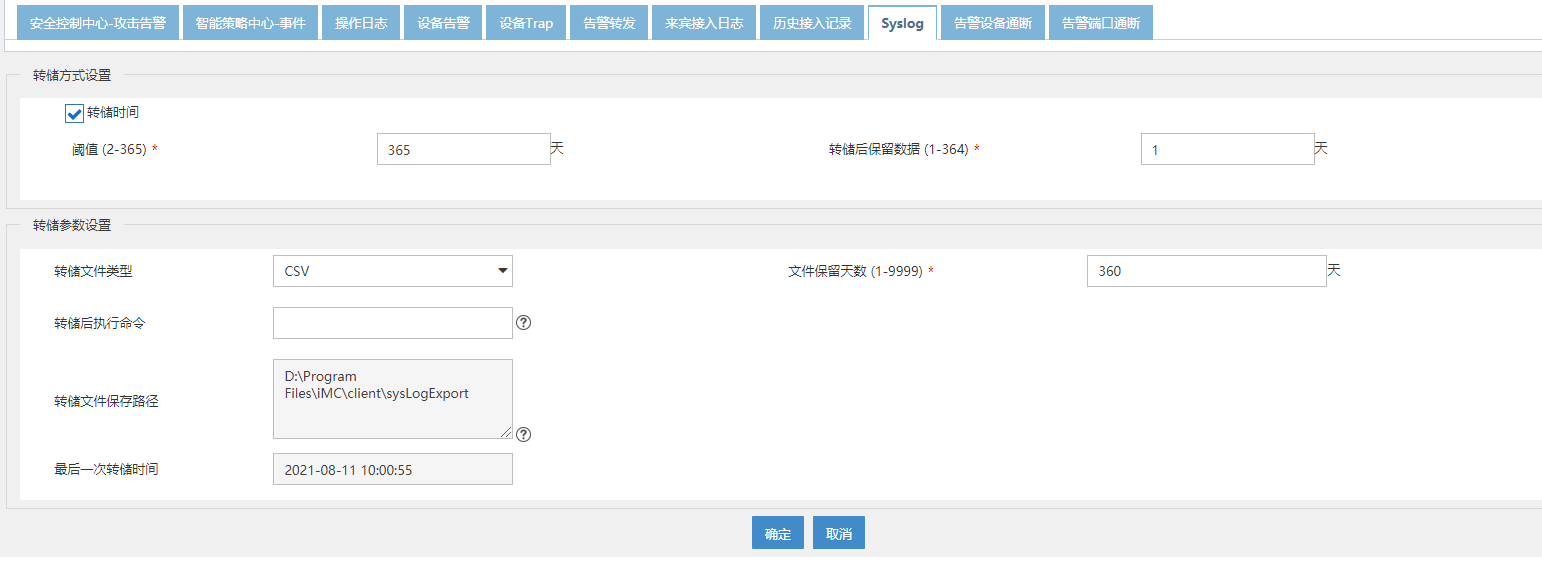Toggle the 转储时间 checkbox

pyautogui.click(x=74, y=114)
